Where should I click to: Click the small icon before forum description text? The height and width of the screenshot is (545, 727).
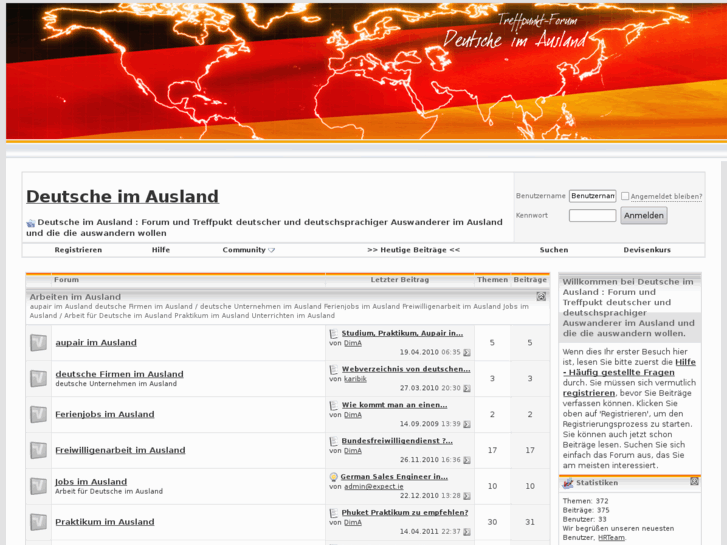tap(31, 223)
